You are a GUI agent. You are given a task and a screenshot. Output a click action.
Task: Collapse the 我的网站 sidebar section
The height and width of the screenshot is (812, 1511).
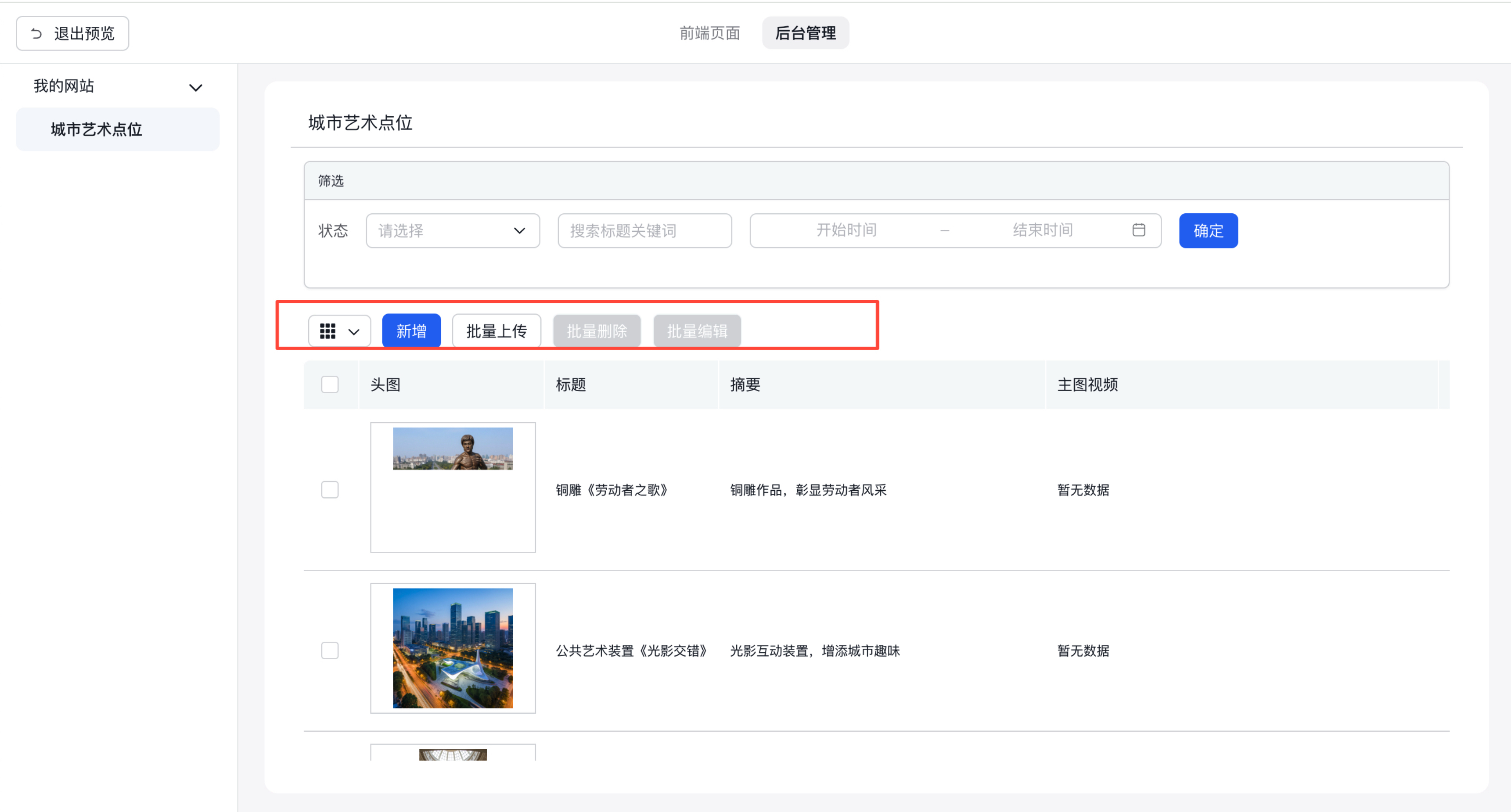(195, 87)
